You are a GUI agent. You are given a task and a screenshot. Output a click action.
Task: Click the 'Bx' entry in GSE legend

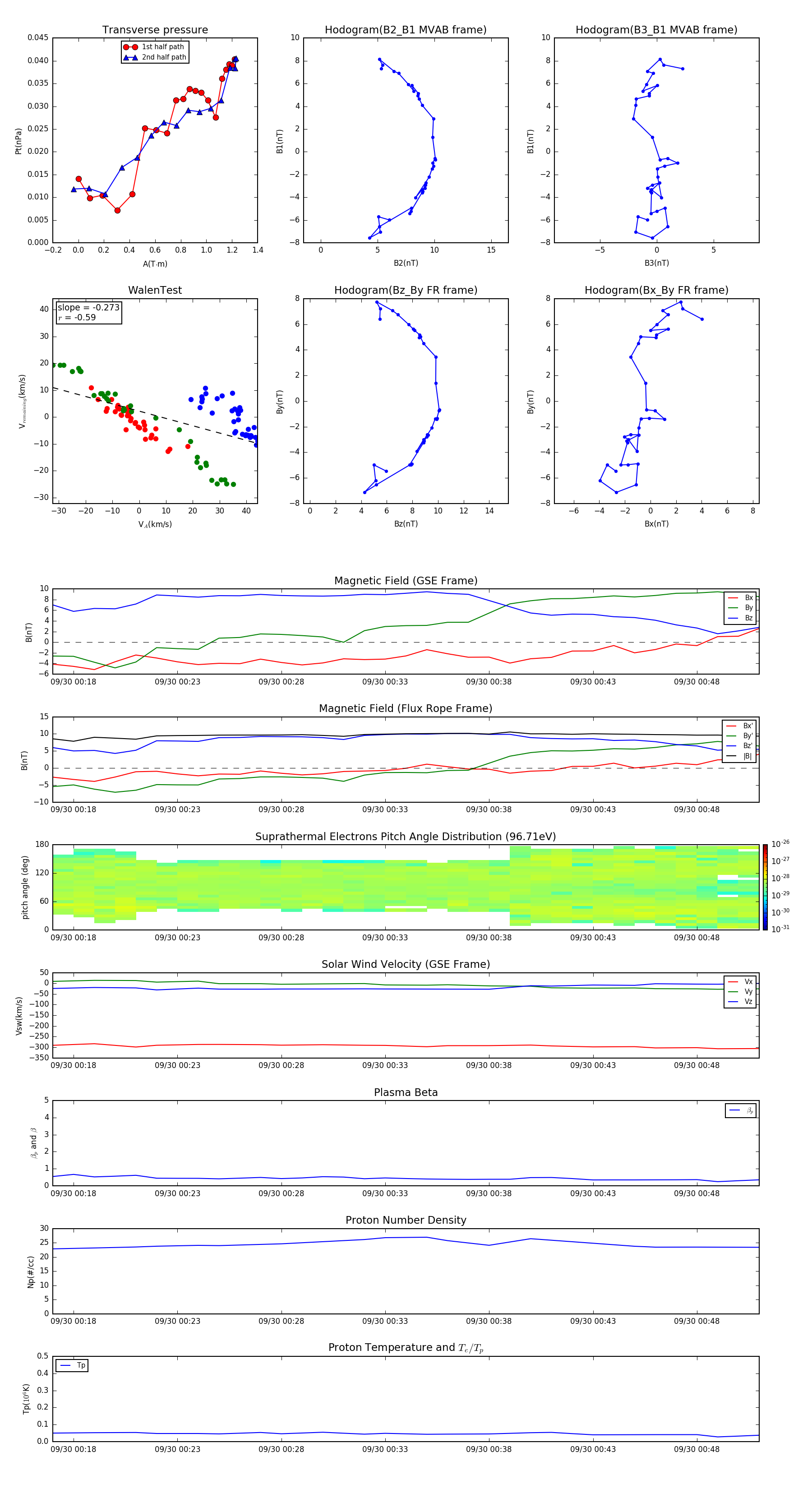740,598
